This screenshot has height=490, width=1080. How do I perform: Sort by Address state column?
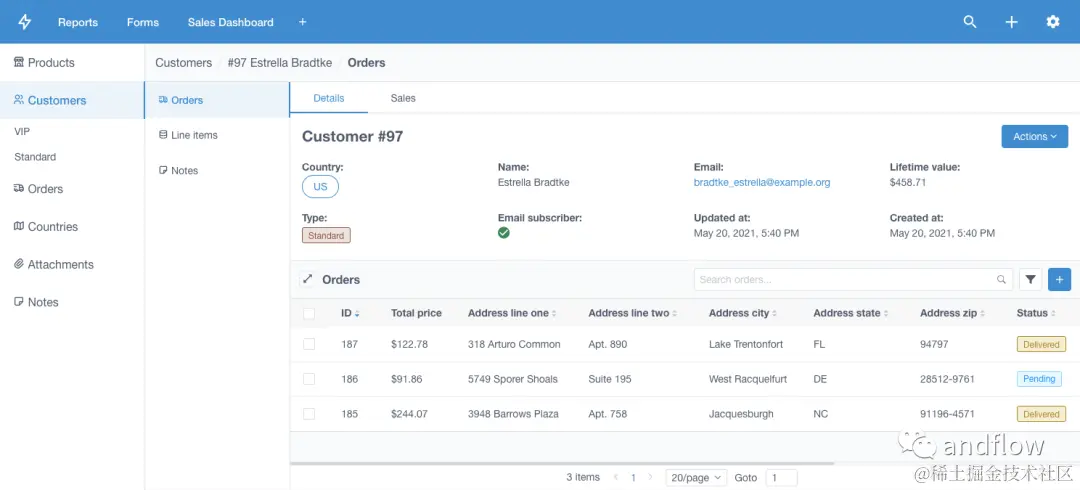851,313
